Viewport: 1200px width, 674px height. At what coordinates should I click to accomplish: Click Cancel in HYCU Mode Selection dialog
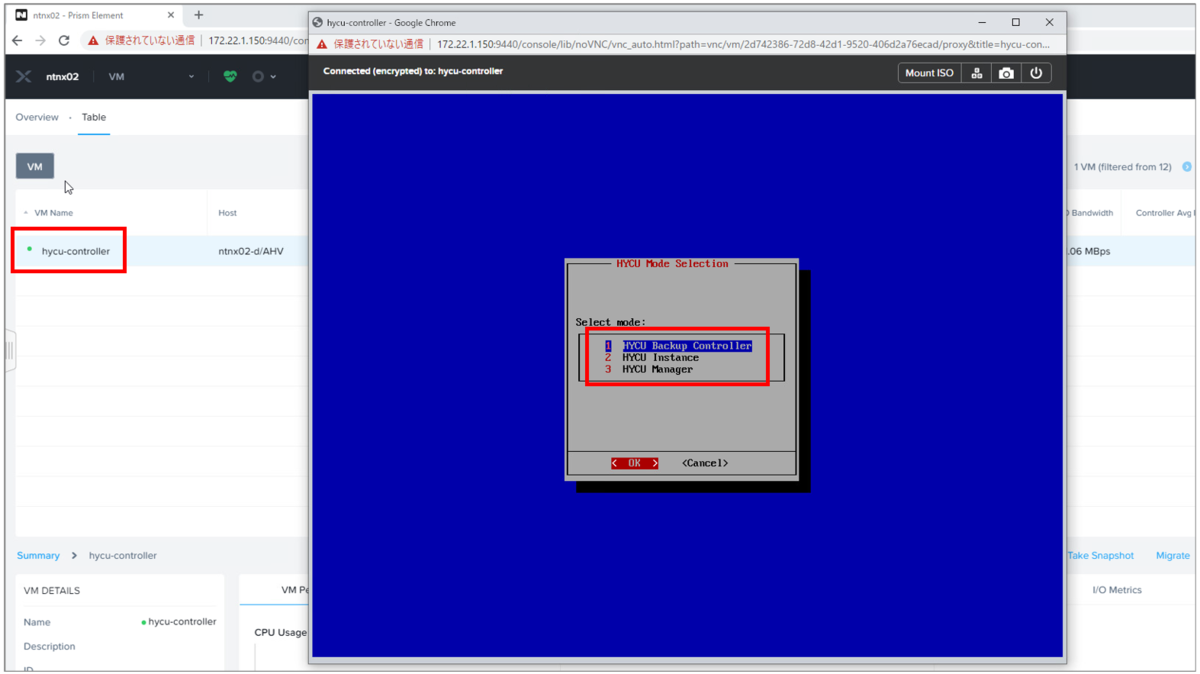coord(705,463)
